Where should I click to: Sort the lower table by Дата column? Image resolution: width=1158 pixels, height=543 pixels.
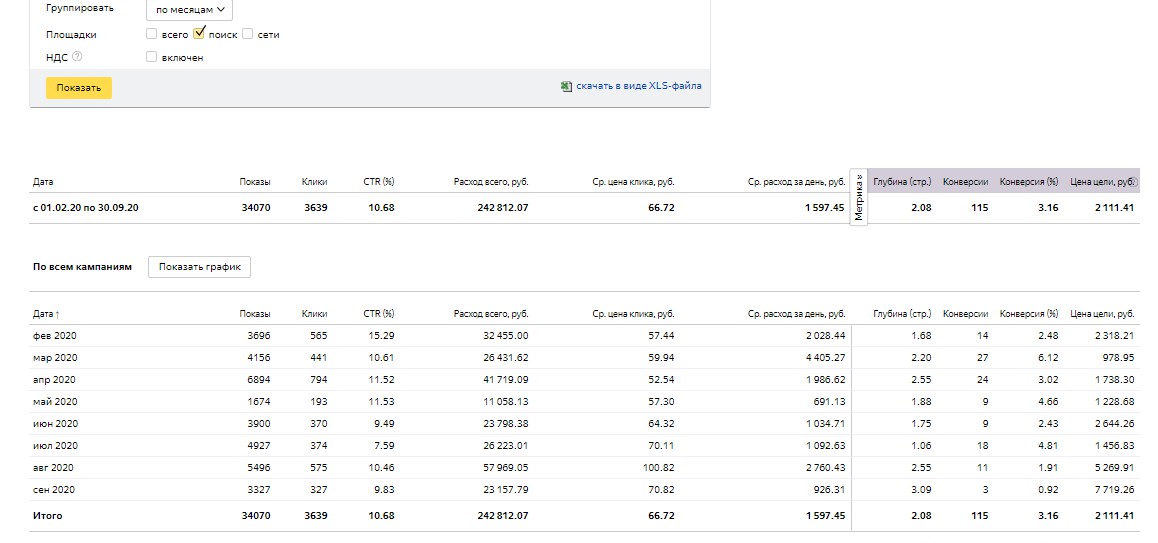[x=46, y=314]
